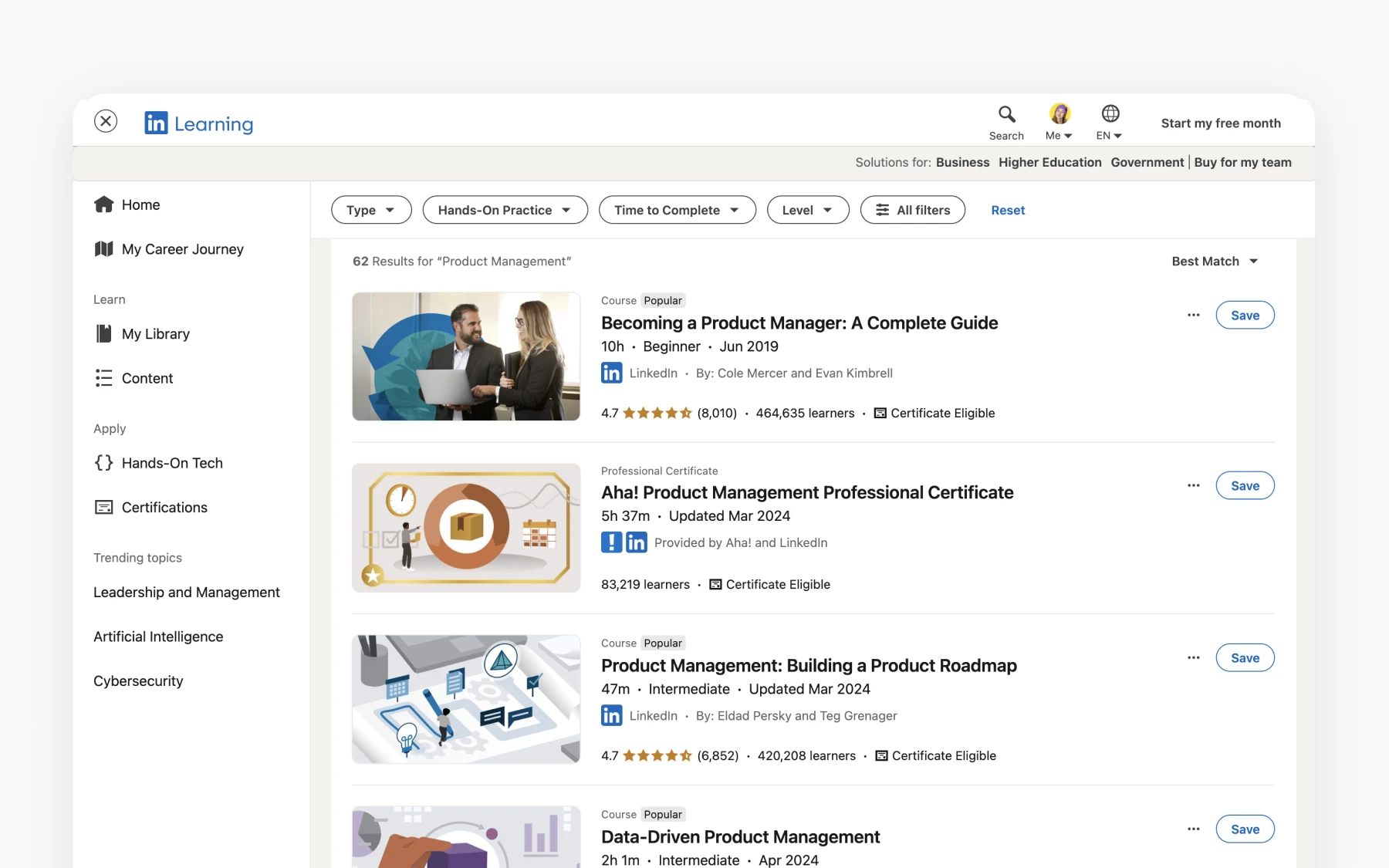Open Content in the sidebar

133,378
